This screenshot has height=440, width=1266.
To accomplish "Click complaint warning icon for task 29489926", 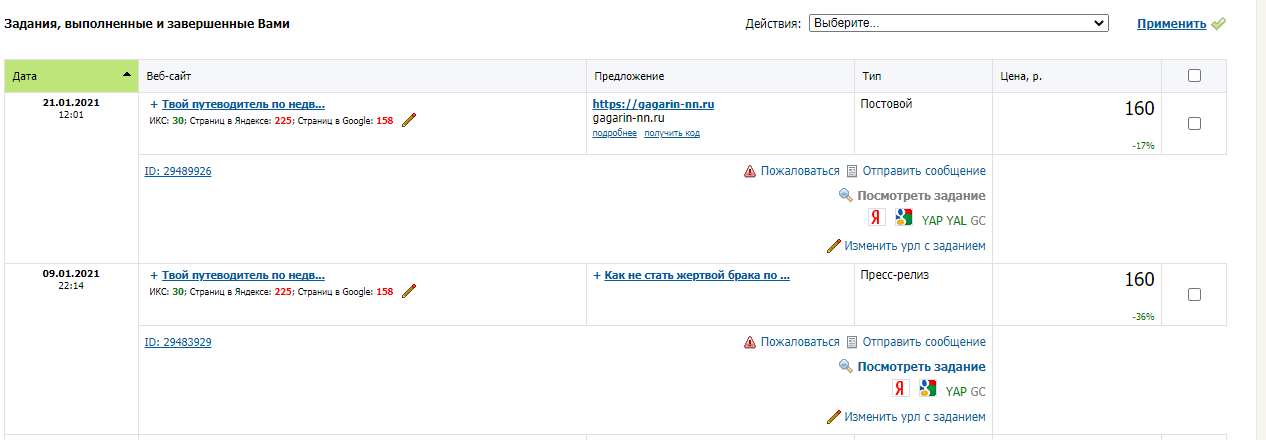I will (750, 171).
